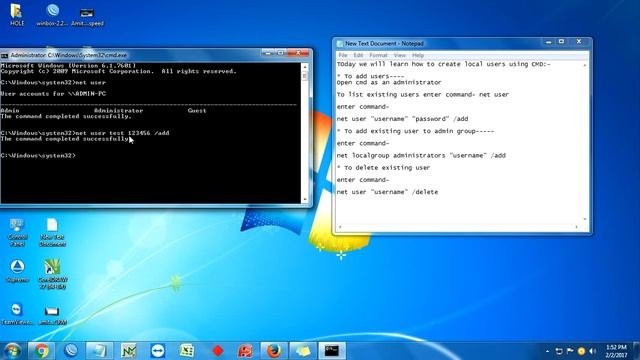Screen dimensions: 640x360
Task: Maximize the Notepad window
Action: click(562, 42)
